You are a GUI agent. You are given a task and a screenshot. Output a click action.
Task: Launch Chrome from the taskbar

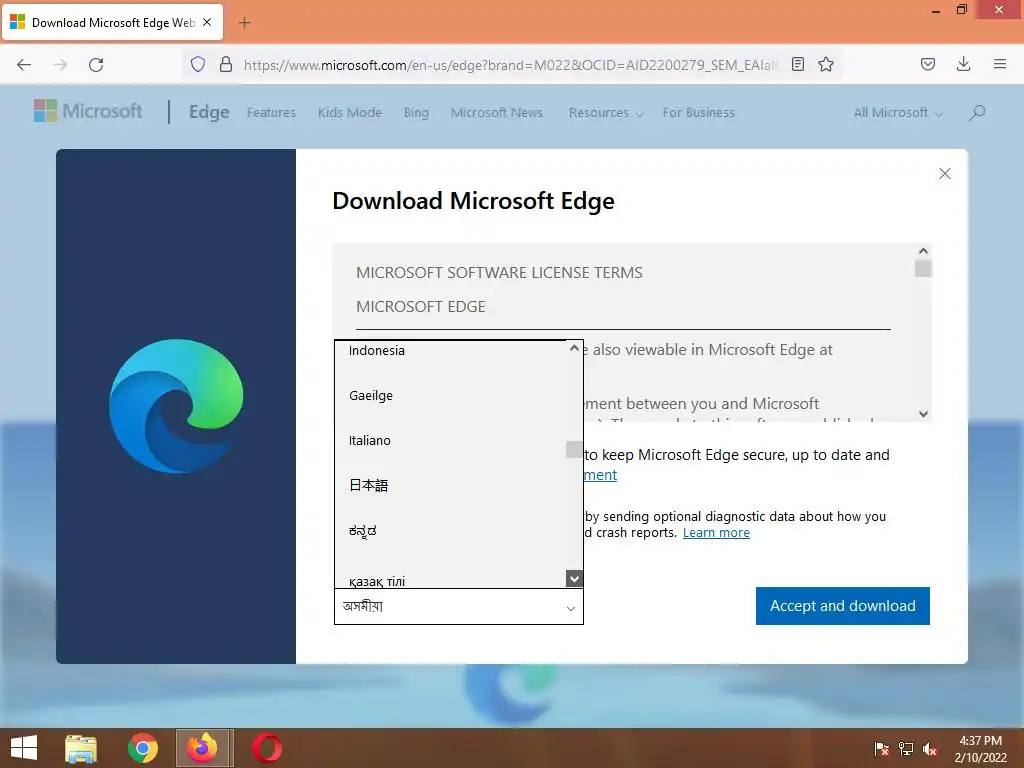pyautogui.click(x=143, y=748)
